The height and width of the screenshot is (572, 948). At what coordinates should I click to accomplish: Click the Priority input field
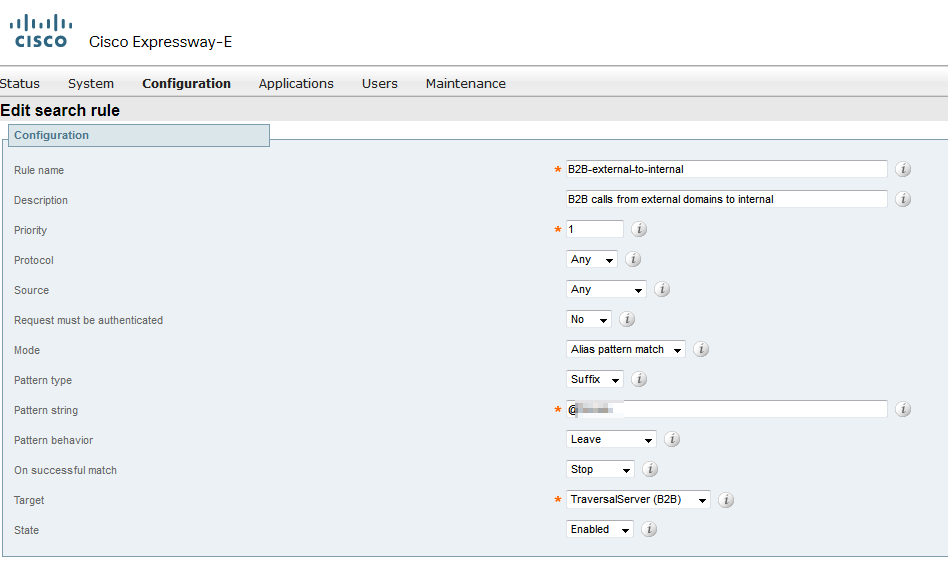click(595, 229)
